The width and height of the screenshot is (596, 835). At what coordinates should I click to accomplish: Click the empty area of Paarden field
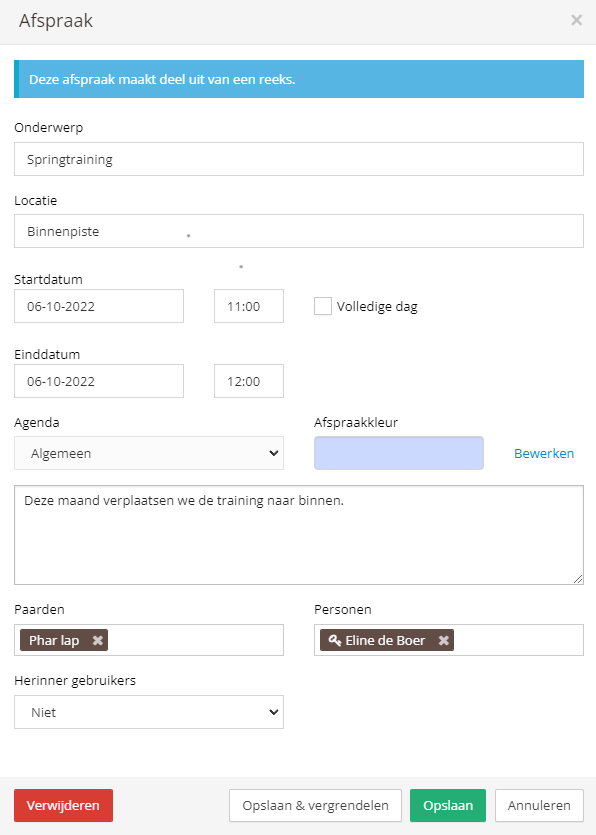[x=195, y=640]
